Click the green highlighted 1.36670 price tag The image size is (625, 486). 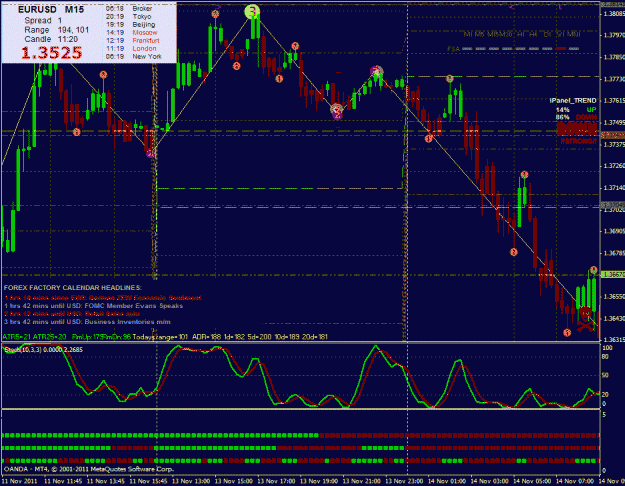pos(613,275)
